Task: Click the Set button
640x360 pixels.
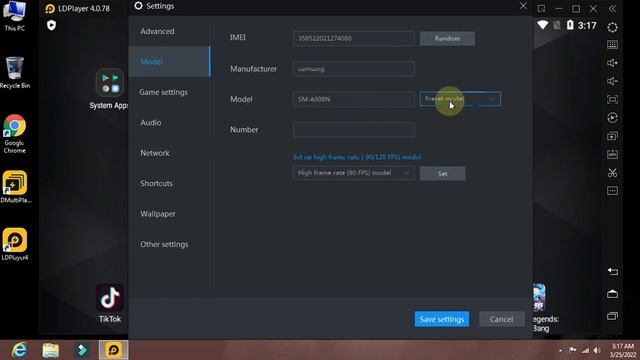Action: click(x=442, y=173)
